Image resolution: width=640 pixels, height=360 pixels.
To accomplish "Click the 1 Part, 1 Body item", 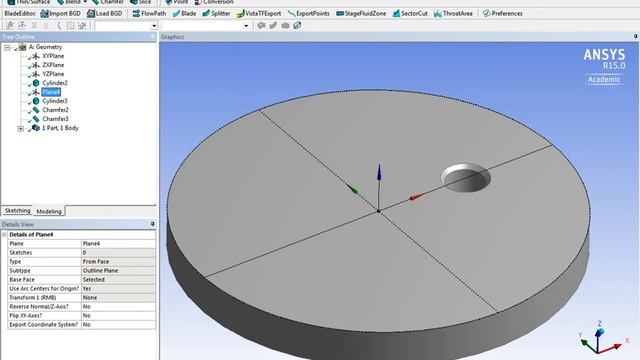I will [60, 128].
